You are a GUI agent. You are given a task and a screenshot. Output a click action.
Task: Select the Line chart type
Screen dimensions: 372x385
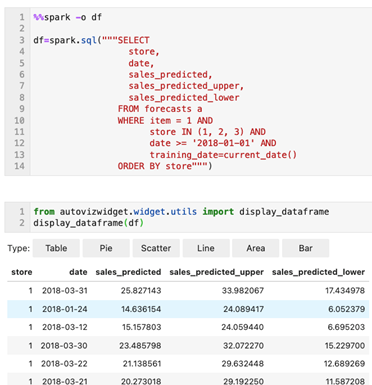[x=206, y=248]
